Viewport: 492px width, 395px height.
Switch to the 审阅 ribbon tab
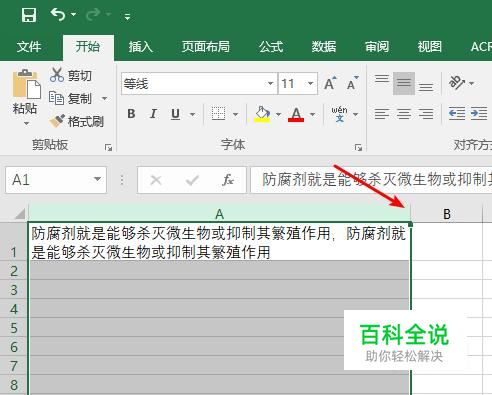377,47
